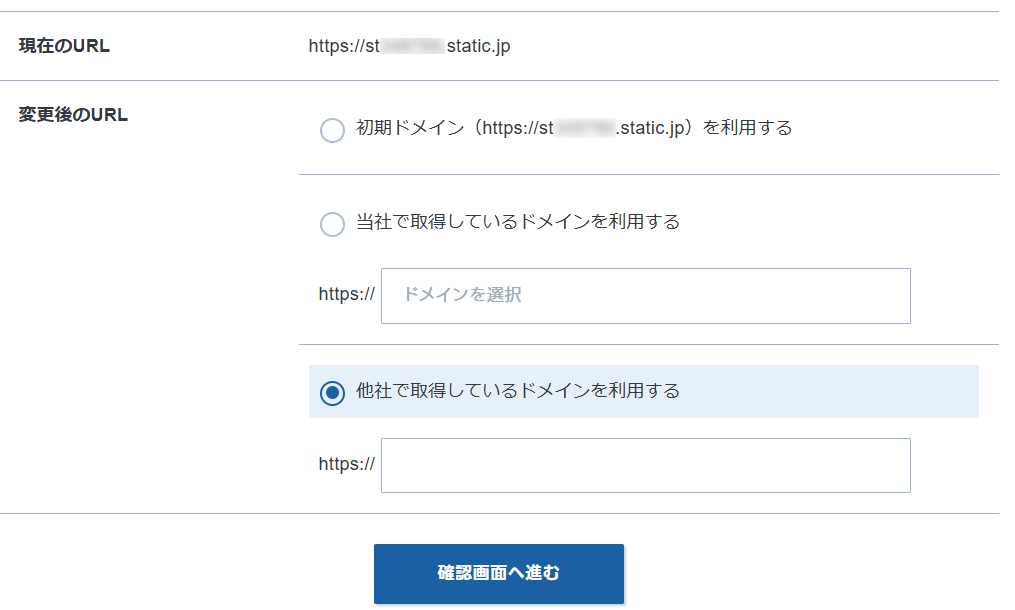
Task: Click the 他社で取得しているドメインを利用する label text
Action: pos(518,390)
